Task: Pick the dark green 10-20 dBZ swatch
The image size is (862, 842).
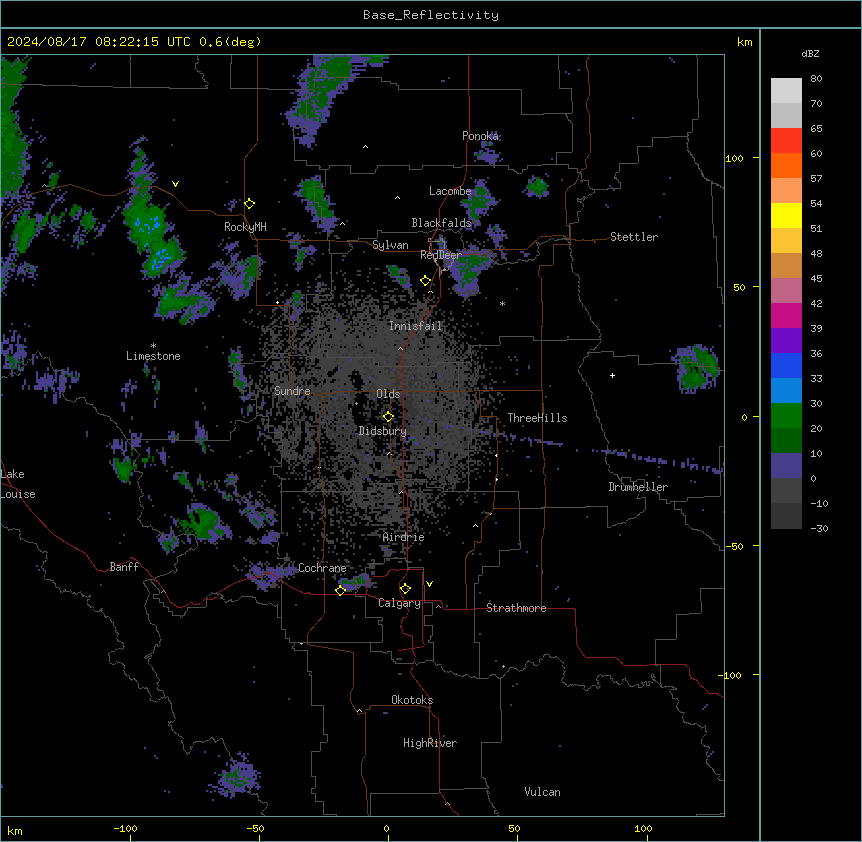Action: click(786, 440)
